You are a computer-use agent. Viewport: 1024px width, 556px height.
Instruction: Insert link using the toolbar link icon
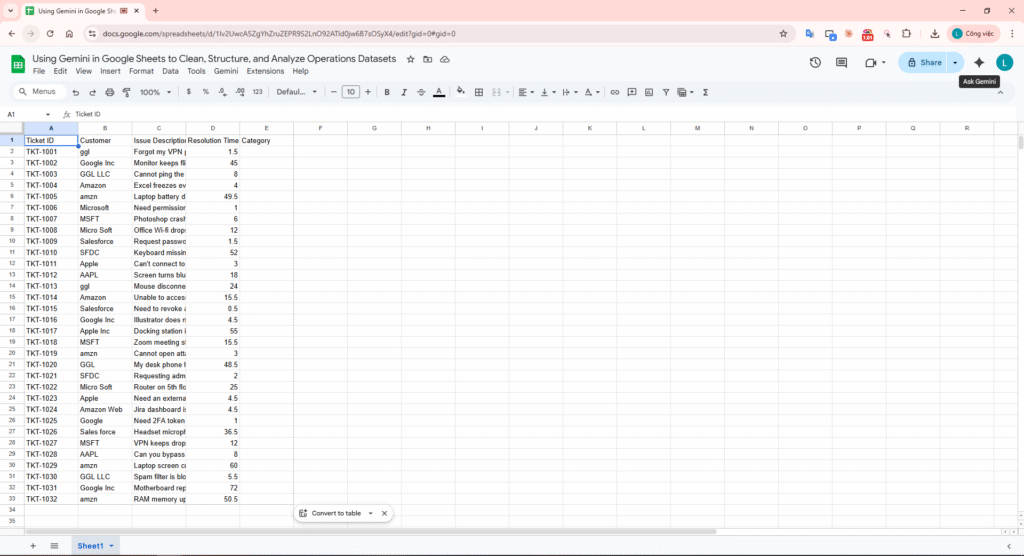[615, 92]
